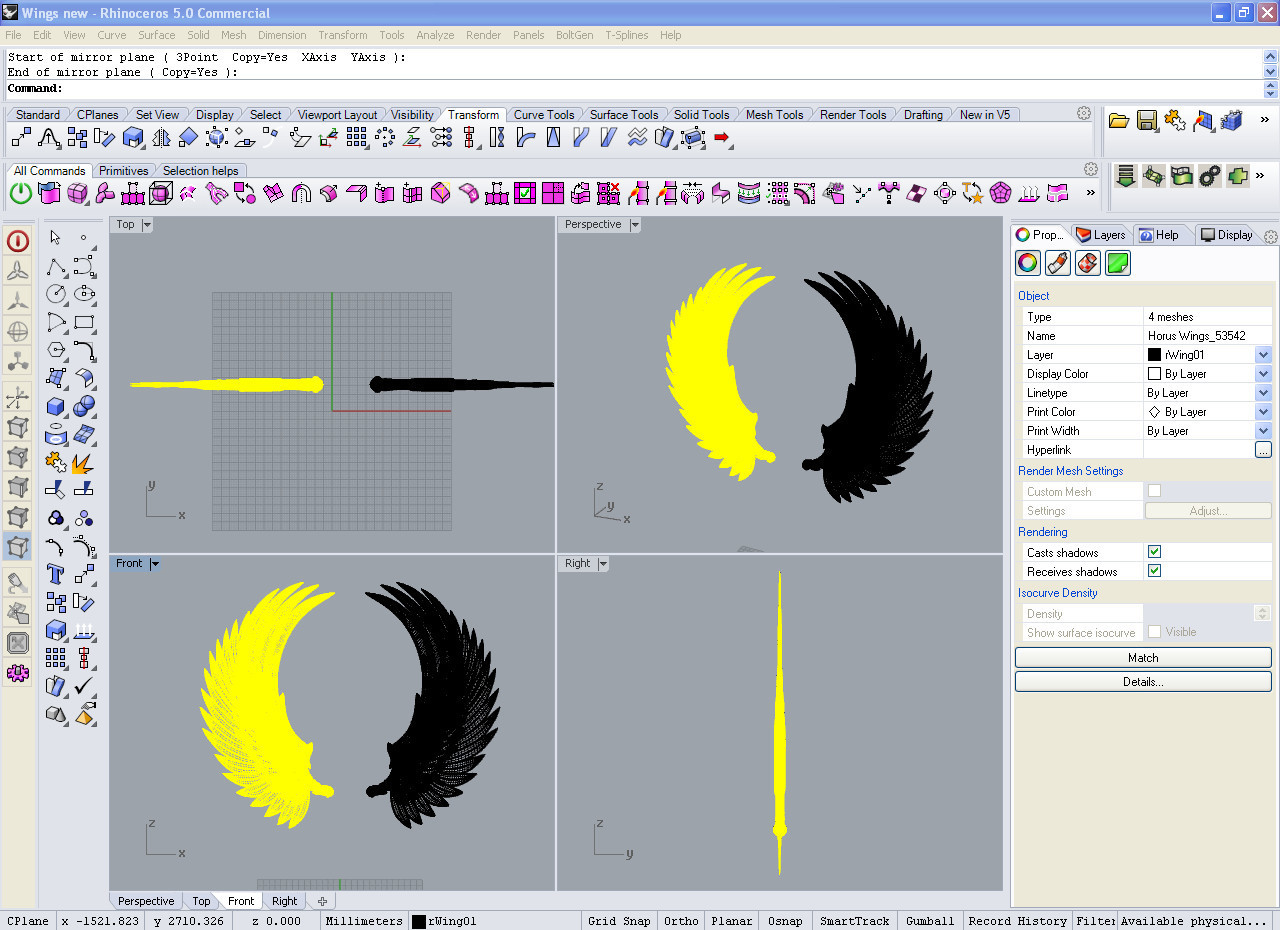Screen dimensions: 1280x930
Task: Open the Perspective viewport title menu arrow
Action: pos(634,225)
